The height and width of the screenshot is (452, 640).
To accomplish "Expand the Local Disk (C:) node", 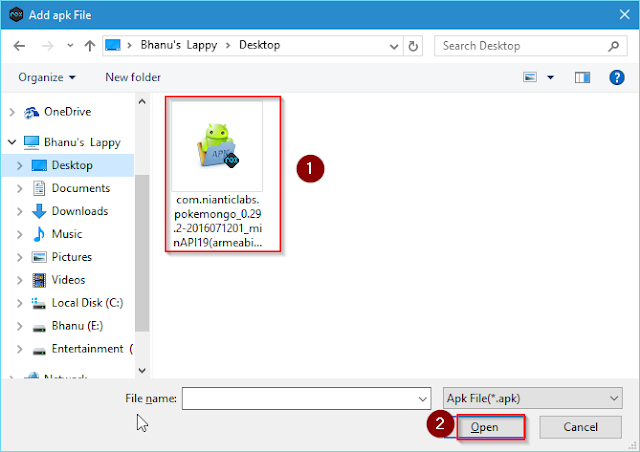I will [20, 303].
